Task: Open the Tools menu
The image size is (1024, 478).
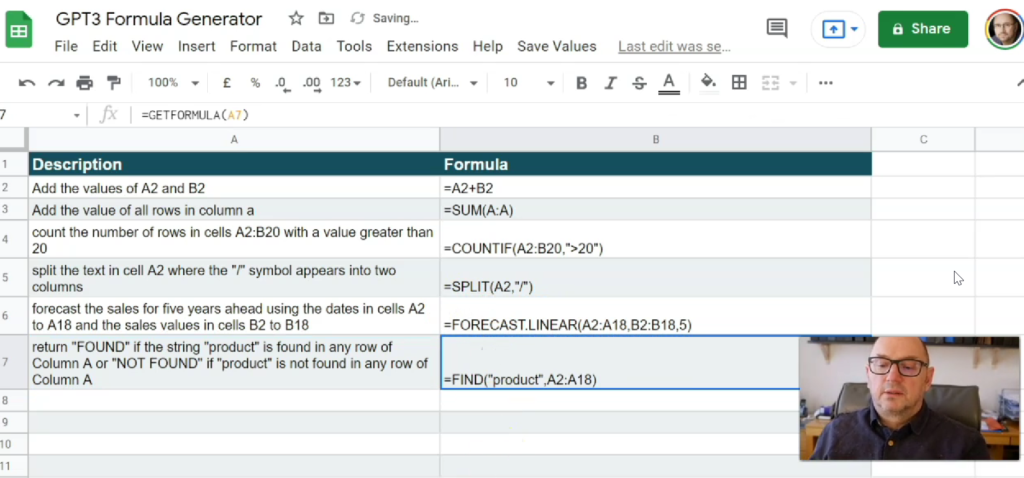Action: pos(354,46)
